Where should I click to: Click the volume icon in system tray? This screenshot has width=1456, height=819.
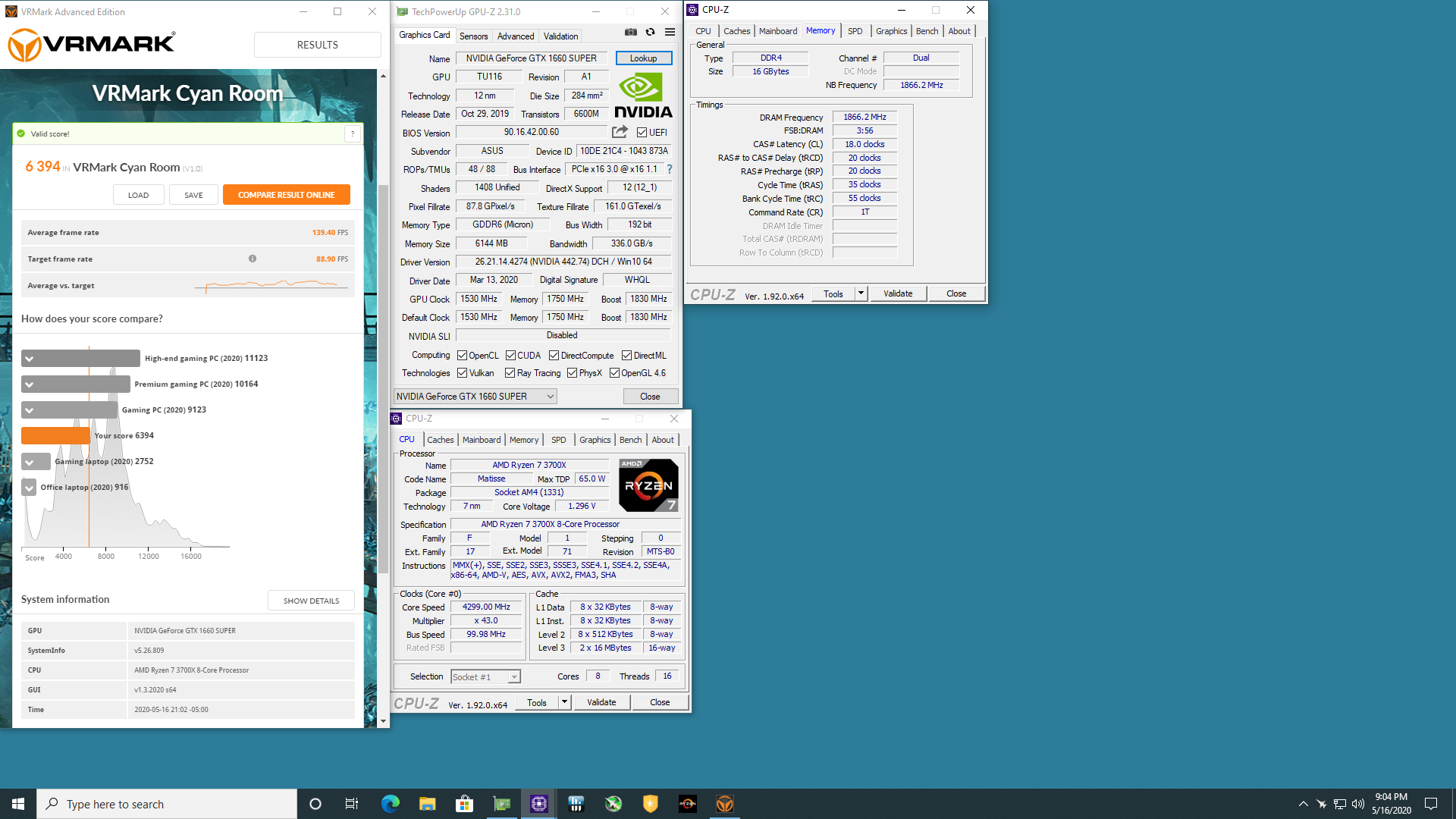pos(1357,804)
